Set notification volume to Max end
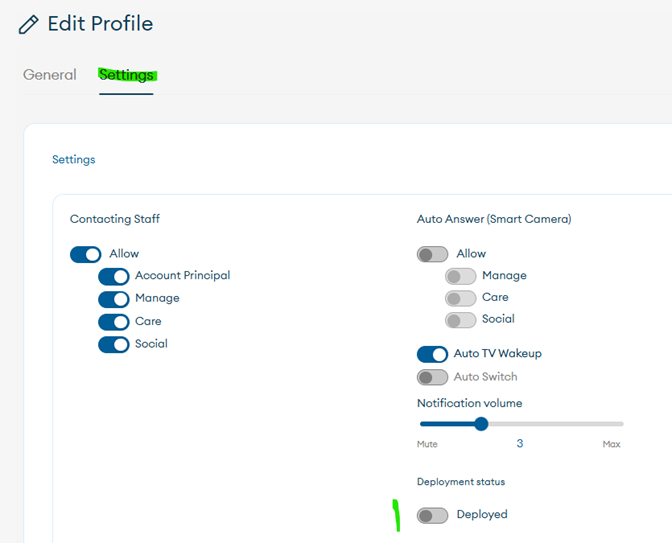Image resolution: width=672 pixels, height=543 pixels. pyautogui.click(x=622, y=424)
